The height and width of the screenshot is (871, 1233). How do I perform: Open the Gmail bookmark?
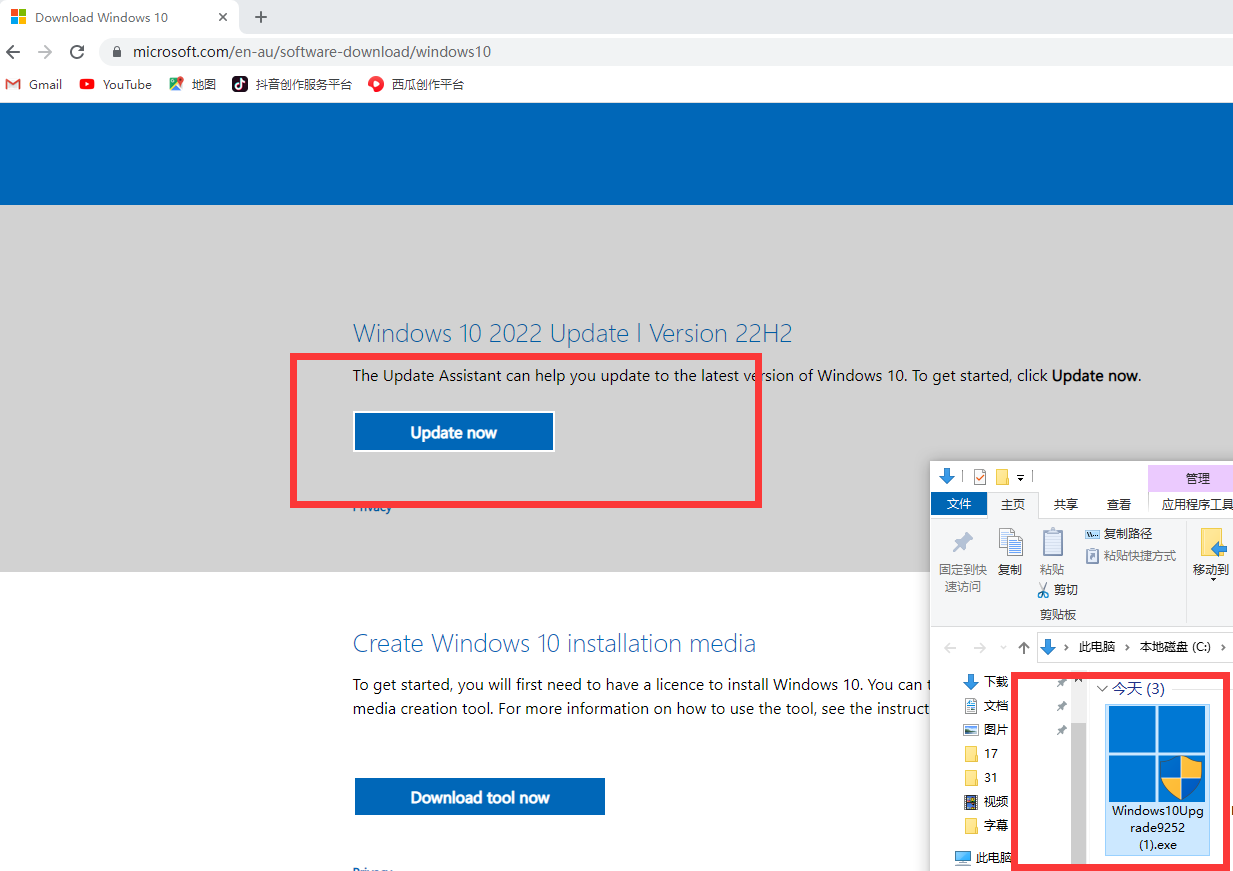pyautogui.click(x=34, y=85)
